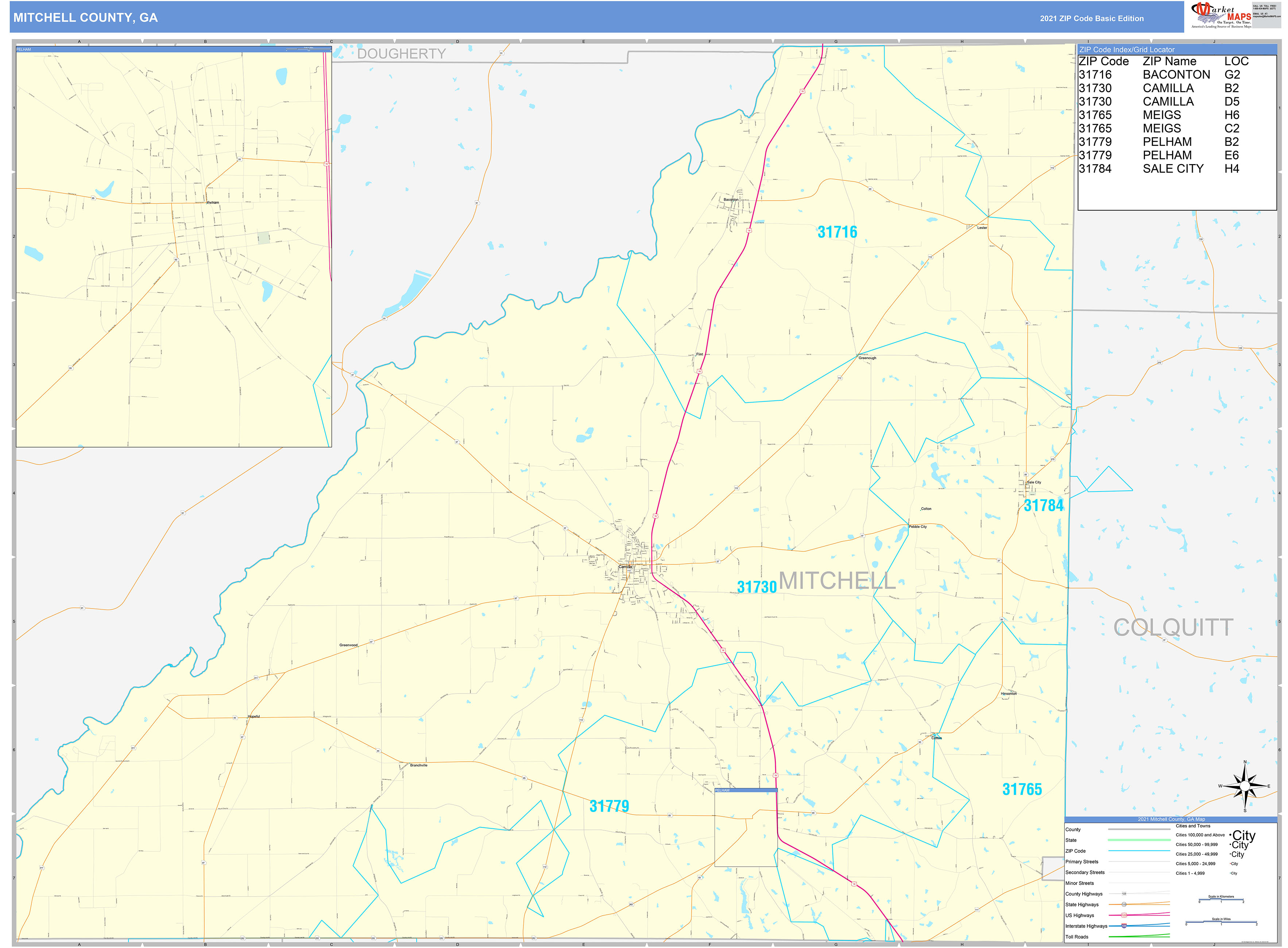
Task: Click the city dot for Camilla
Action: (630, 565)
